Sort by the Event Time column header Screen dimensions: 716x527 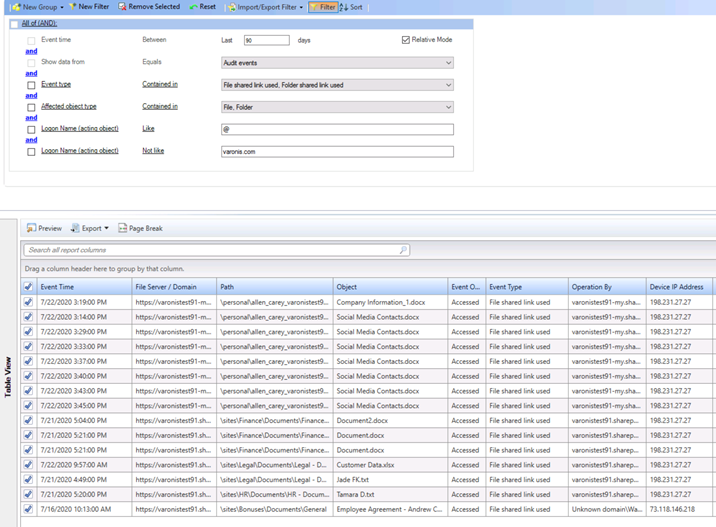tap(57, 287)
